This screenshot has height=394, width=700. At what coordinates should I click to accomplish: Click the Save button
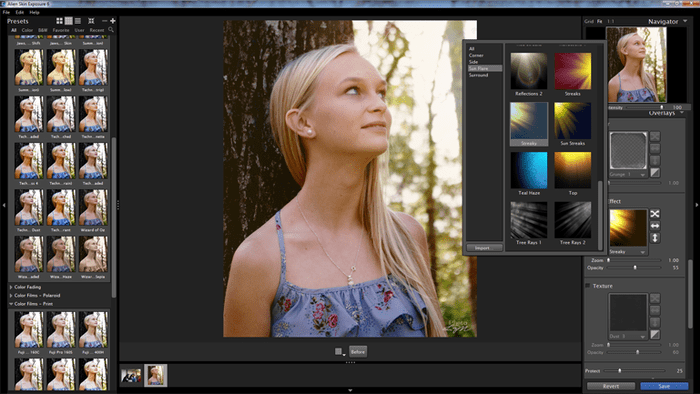[664, 386]
